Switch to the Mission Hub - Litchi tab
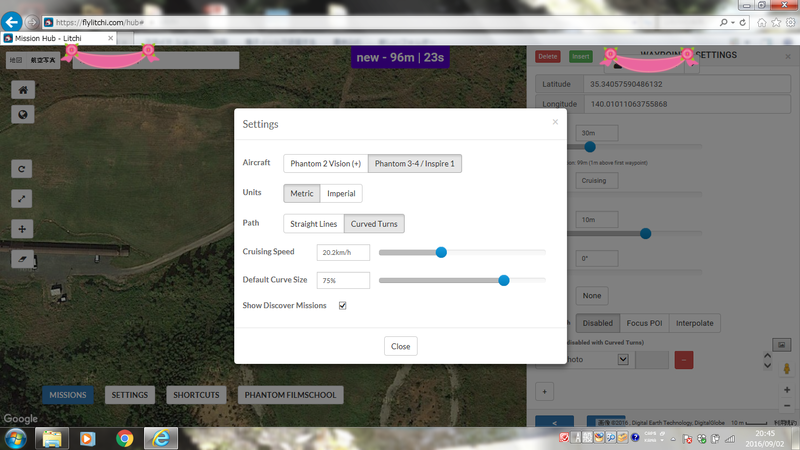This screenshot has height=450, width=800. coord(59,38)
